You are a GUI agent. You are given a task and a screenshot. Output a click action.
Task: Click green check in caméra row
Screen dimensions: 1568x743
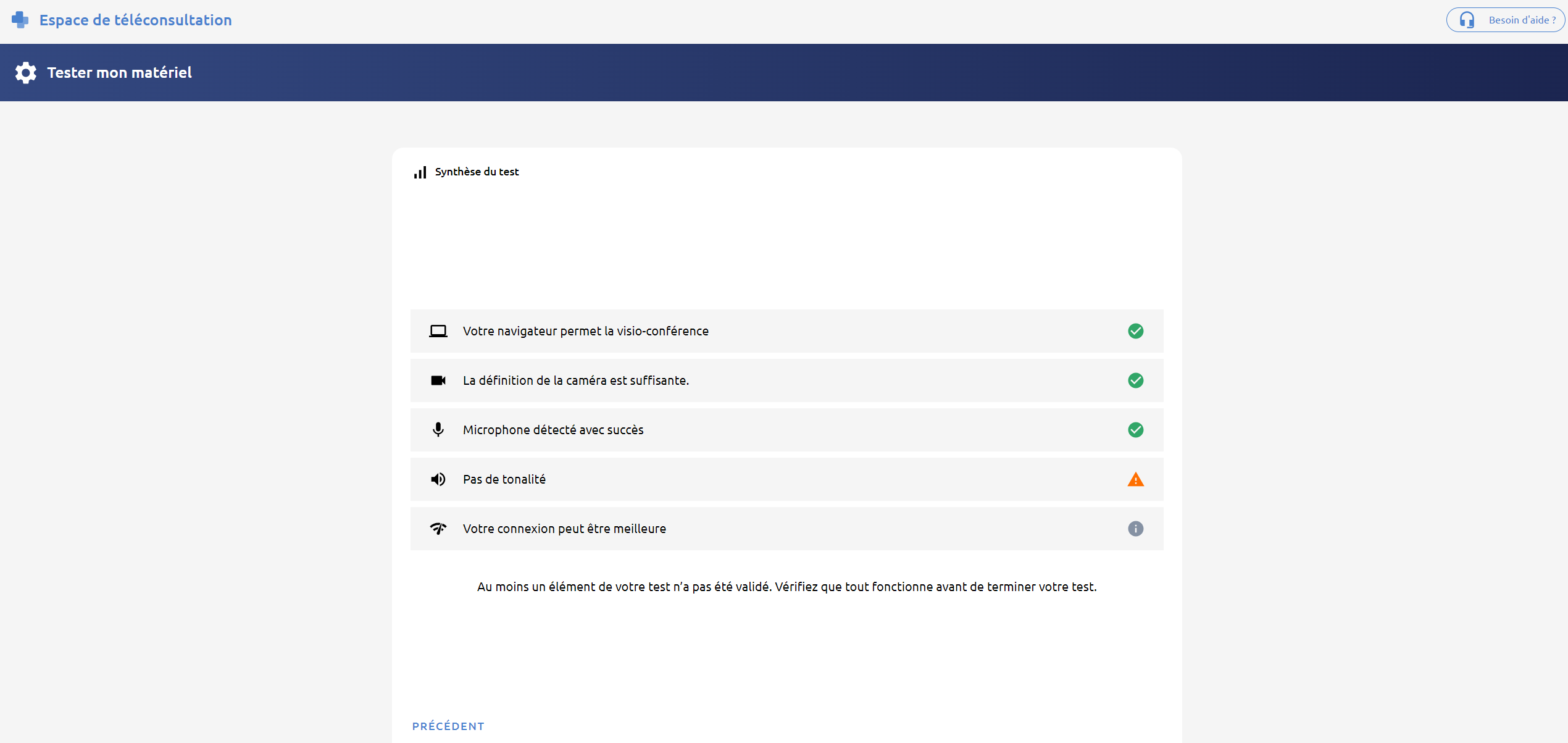pyautogui.click(x=1136, y=380)
